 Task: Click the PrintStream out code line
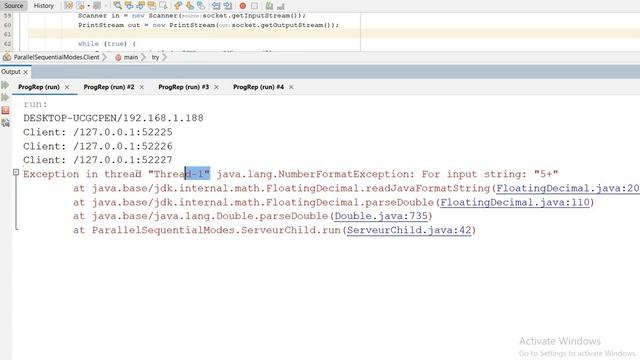209,25
